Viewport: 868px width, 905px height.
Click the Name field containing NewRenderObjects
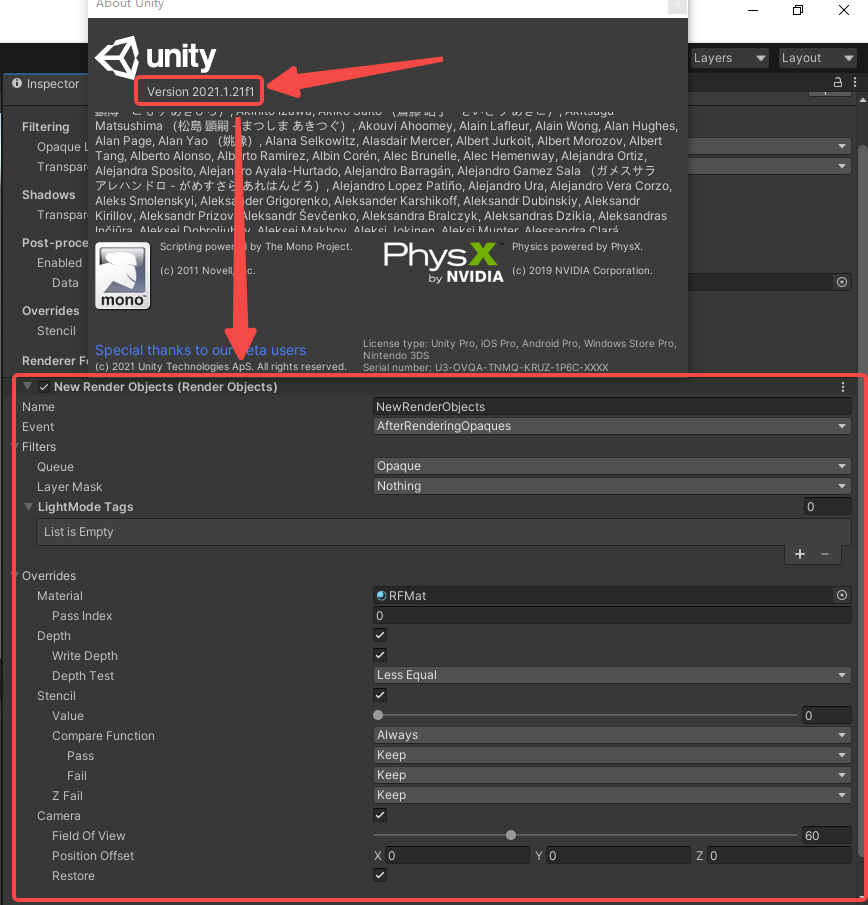click(x=612, y=406)
